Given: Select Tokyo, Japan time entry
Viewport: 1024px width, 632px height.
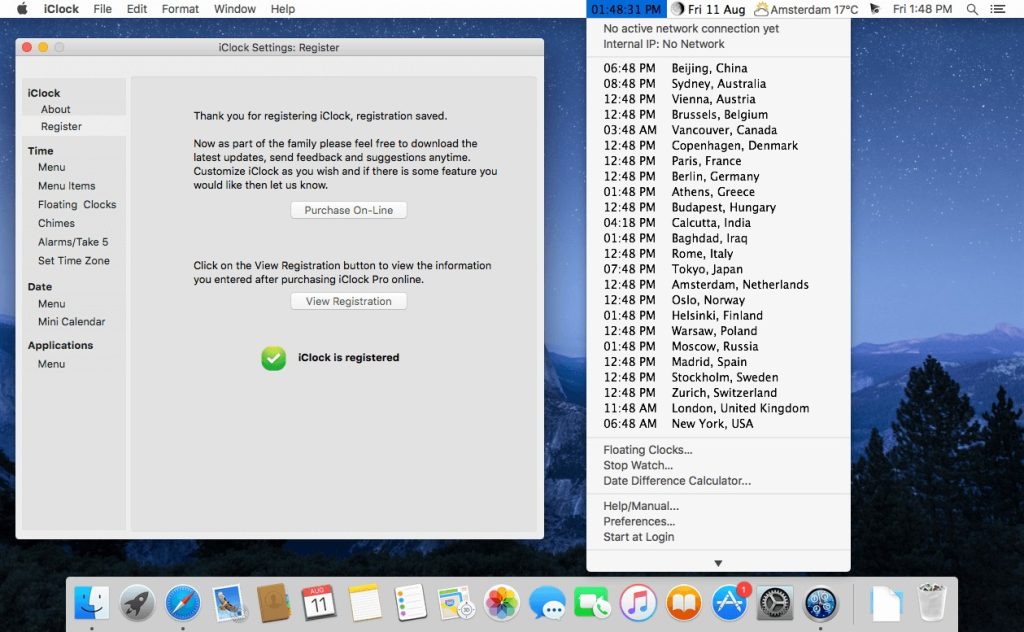Looking at the screenshot, I should pyautogui.click(x=706, y=269).
